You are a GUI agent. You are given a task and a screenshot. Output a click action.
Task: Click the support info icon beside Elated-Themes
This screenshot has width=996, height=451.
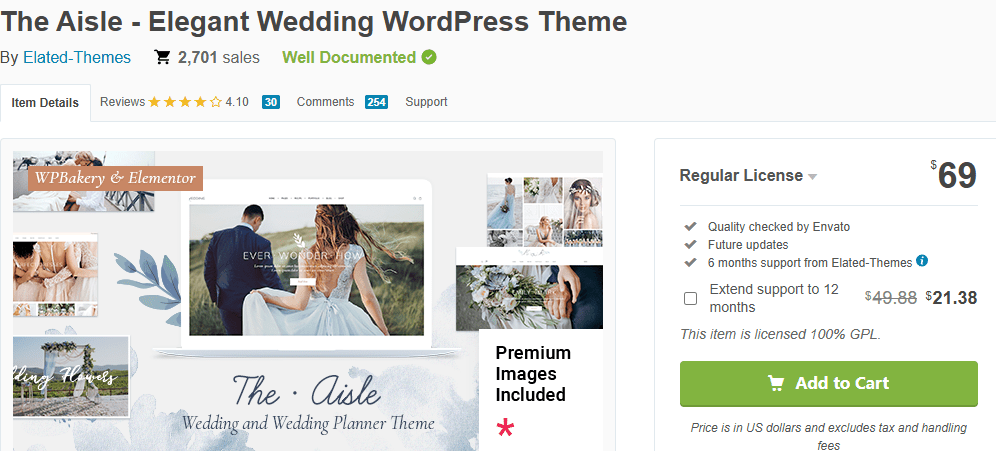(x=922, y=261)
